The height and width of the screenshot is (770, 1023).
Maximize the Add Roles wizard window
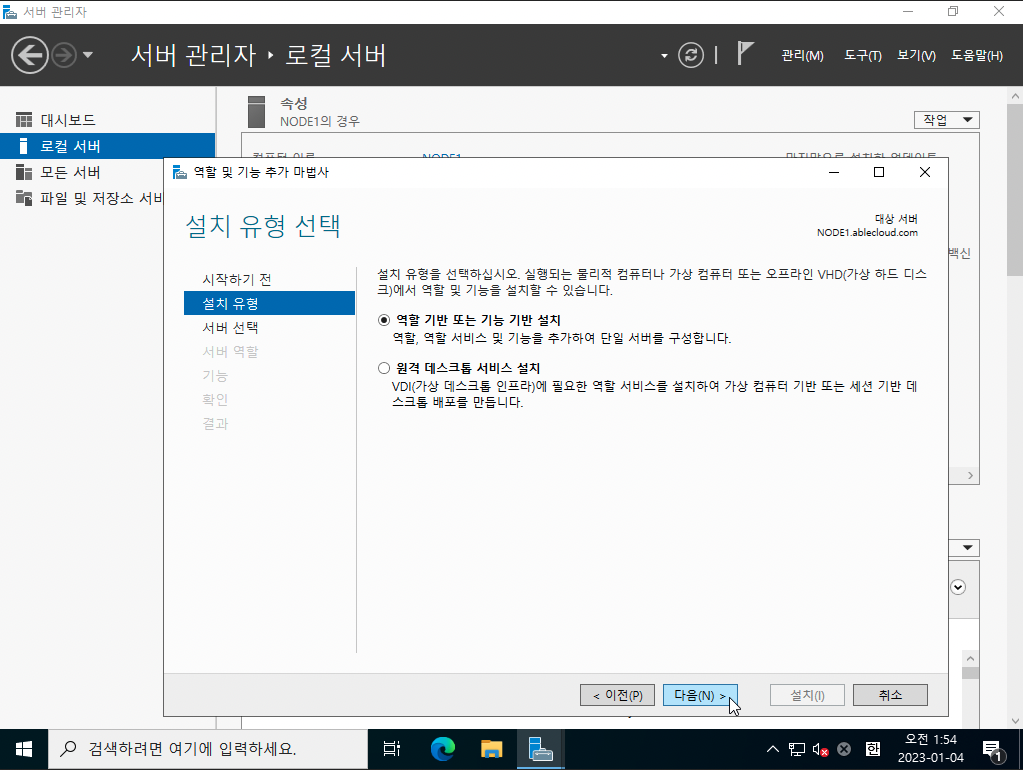pyautogui.click(x=879, y=172)
